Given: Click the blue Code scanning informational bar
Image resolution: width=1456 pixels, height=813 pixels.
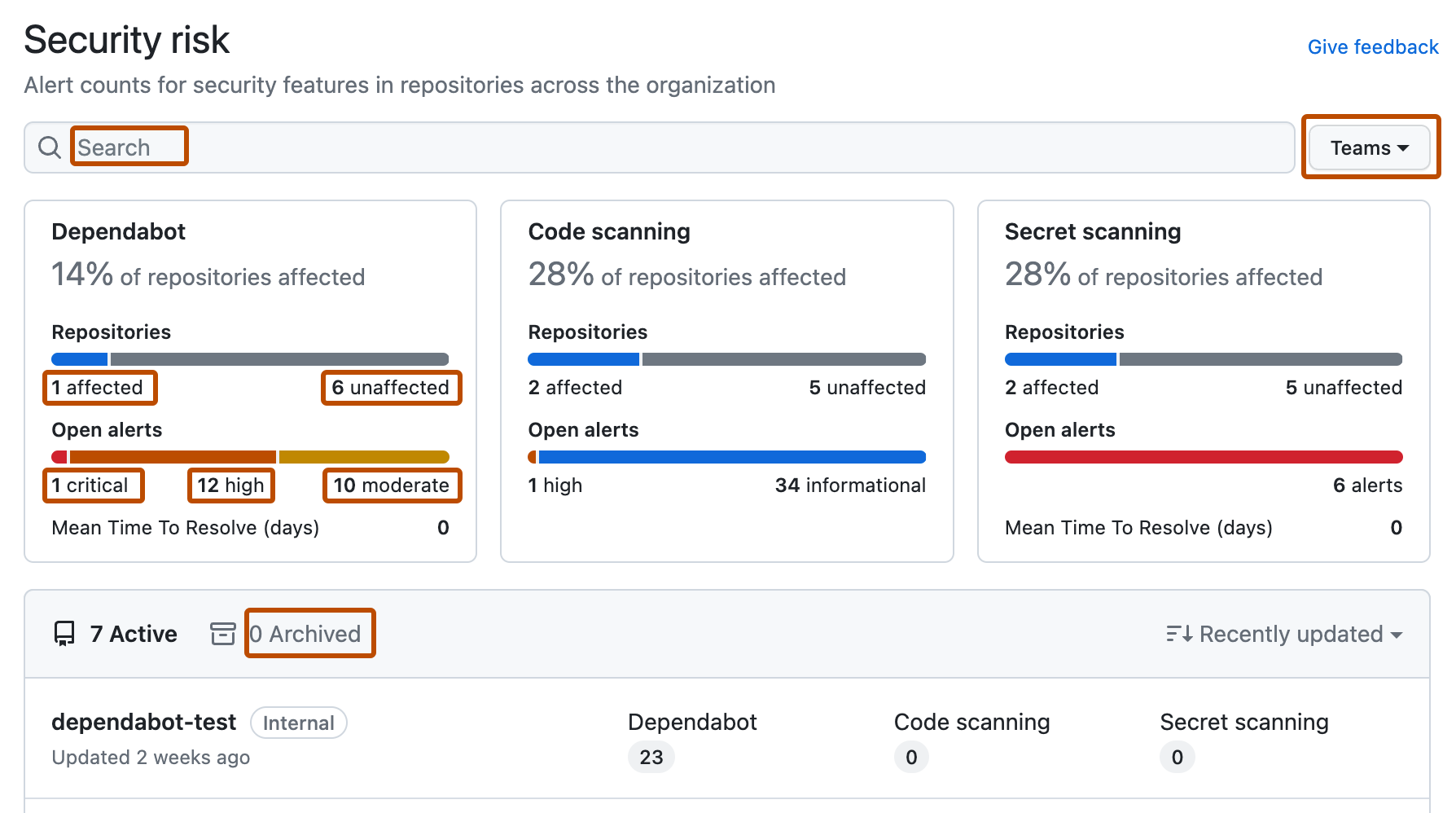Looking at the screenshot, I should (732, 457).
